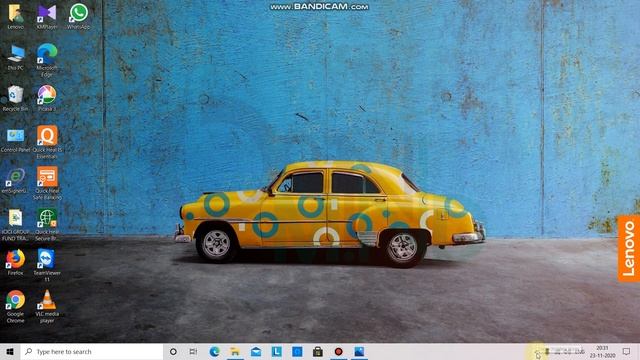Screen dimensions: 640x360
Task: Select the ICICI GROUP FUND file icon
Action: 16,224
